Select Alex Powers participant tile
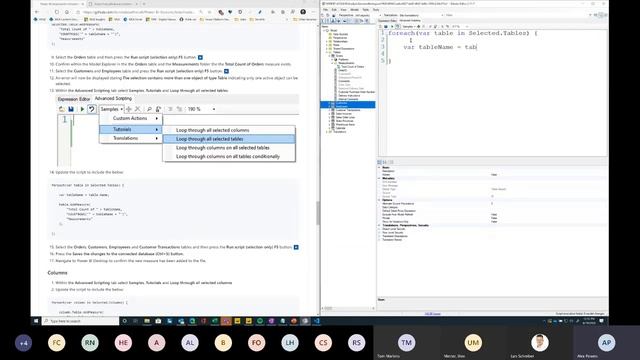 click(x=606, y=343)
